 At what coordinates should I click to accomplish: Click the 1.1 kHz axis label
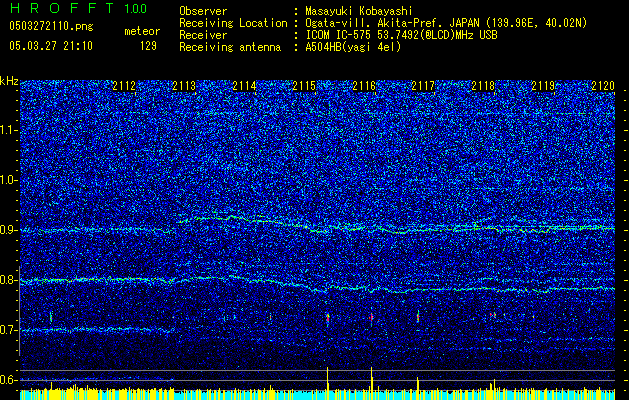point(8,130)
